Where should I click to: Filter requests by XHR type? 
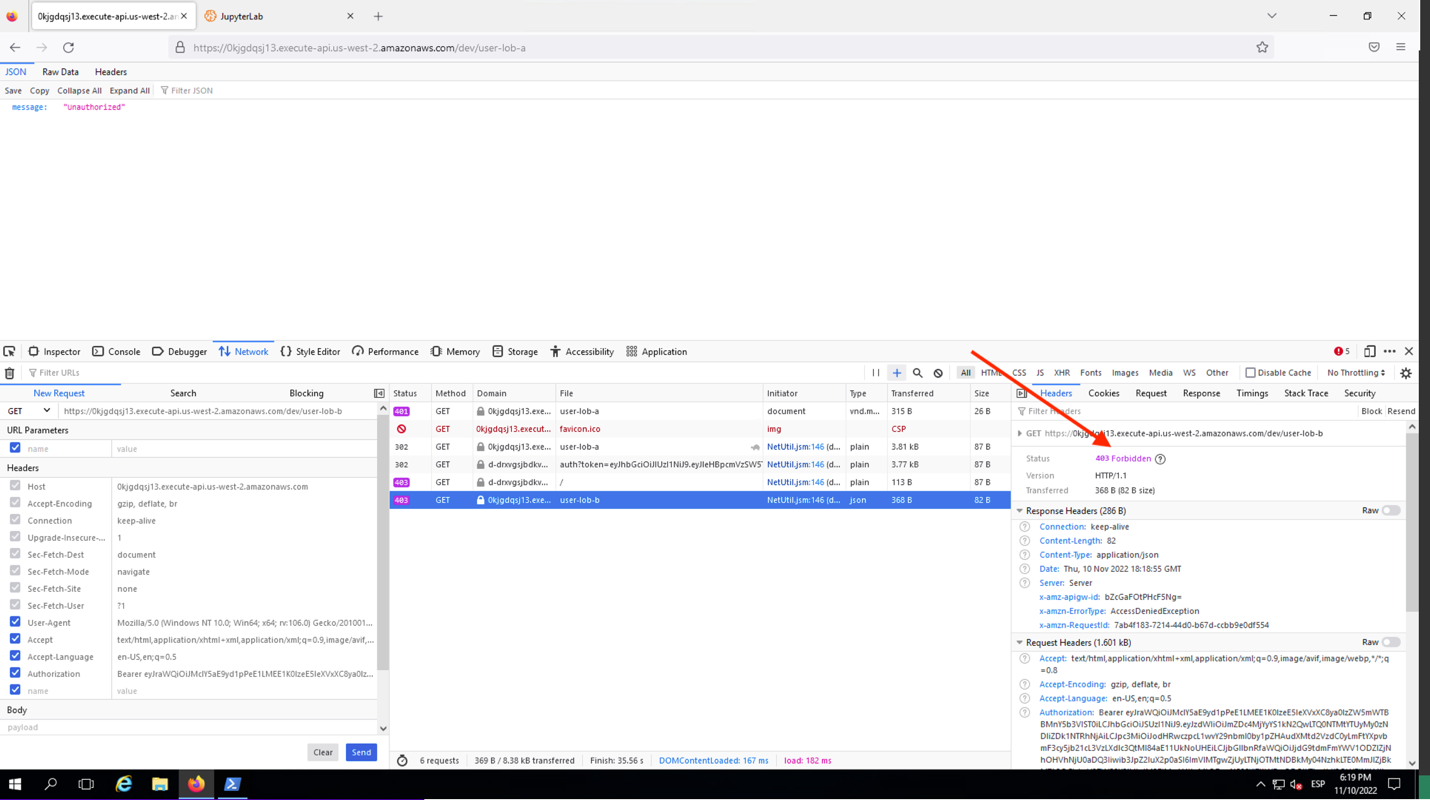click(x=1062, y=373)
